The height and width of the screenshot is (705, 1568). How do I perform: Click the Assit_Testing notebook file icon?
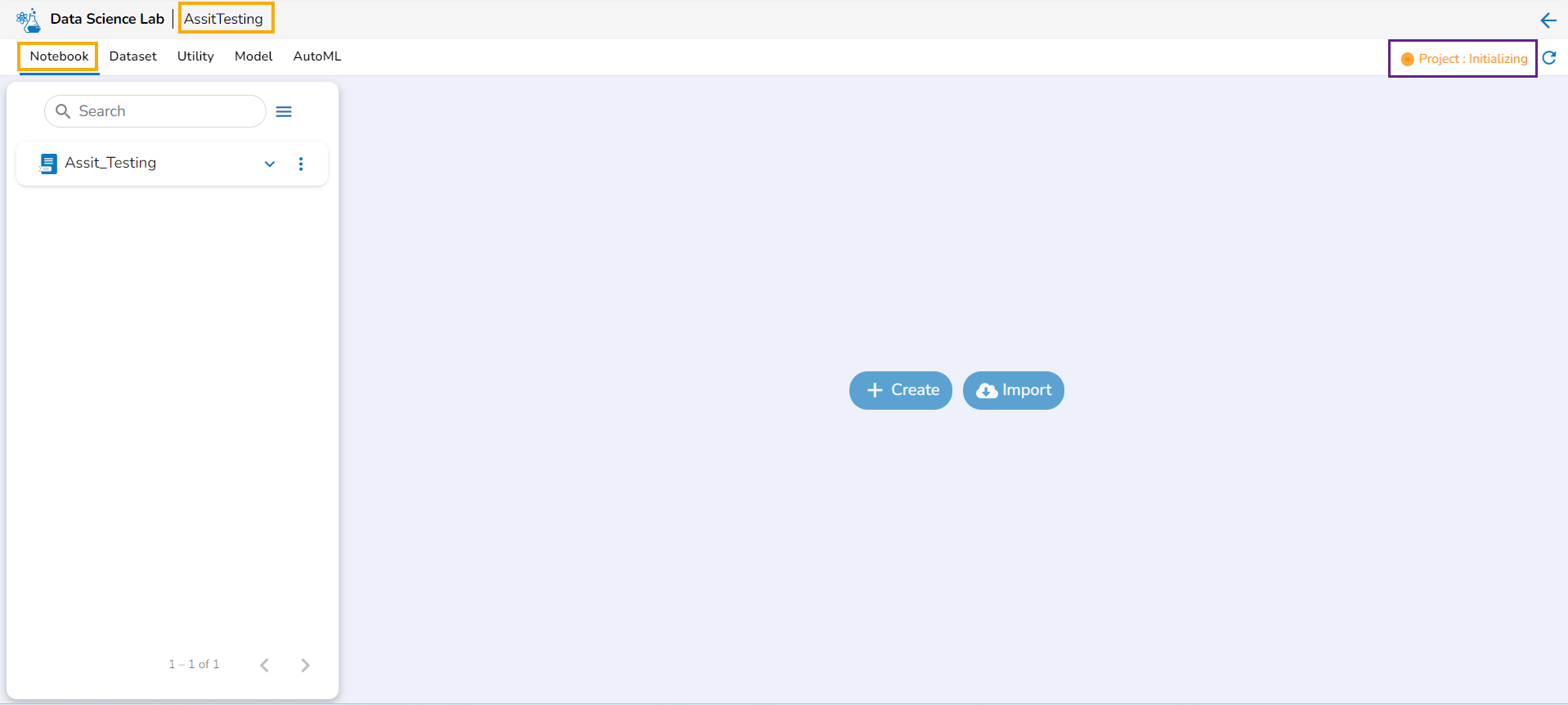48,164
